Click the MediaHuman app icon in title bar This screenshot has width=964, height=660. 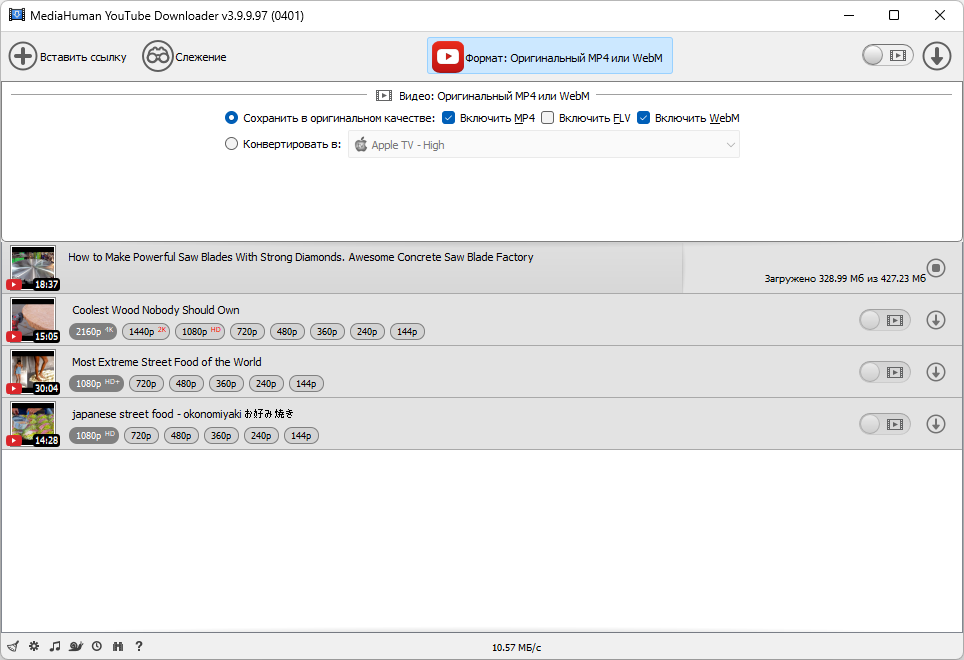click(x=17, y=15)
